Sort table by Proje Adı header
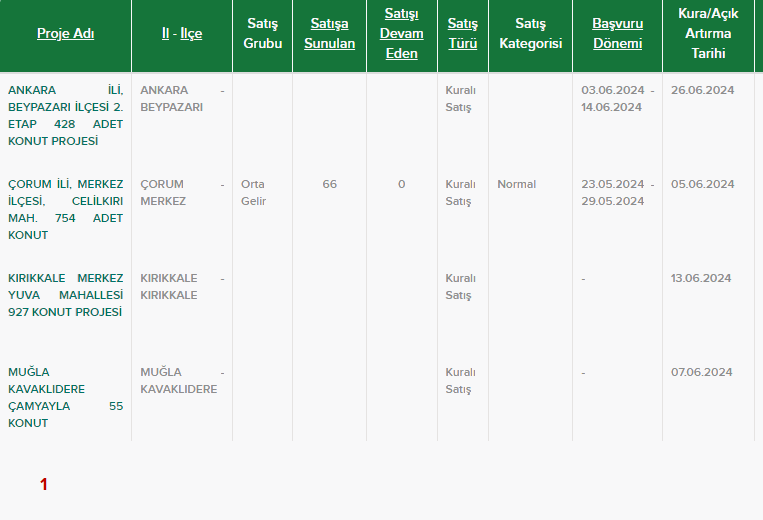763x520 pixels. tap(65, 34)
